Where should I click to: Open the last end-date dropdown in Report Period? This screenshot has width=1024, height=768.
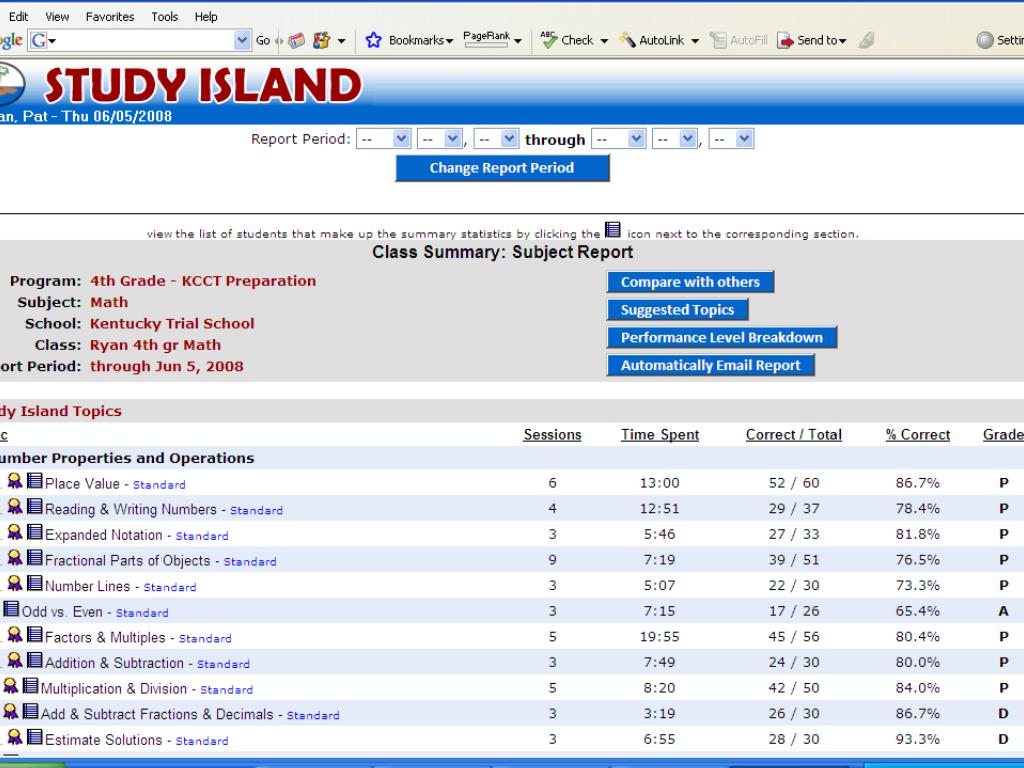point(731,139)
